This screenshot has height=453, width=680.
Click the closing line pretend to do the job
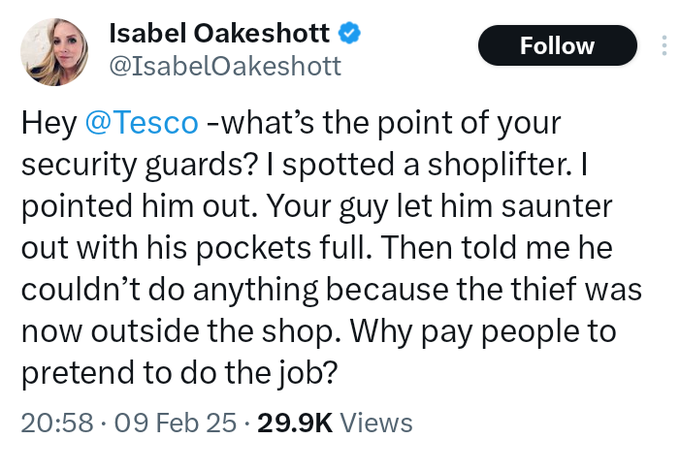pyautogui.click(x=179, y=373)
